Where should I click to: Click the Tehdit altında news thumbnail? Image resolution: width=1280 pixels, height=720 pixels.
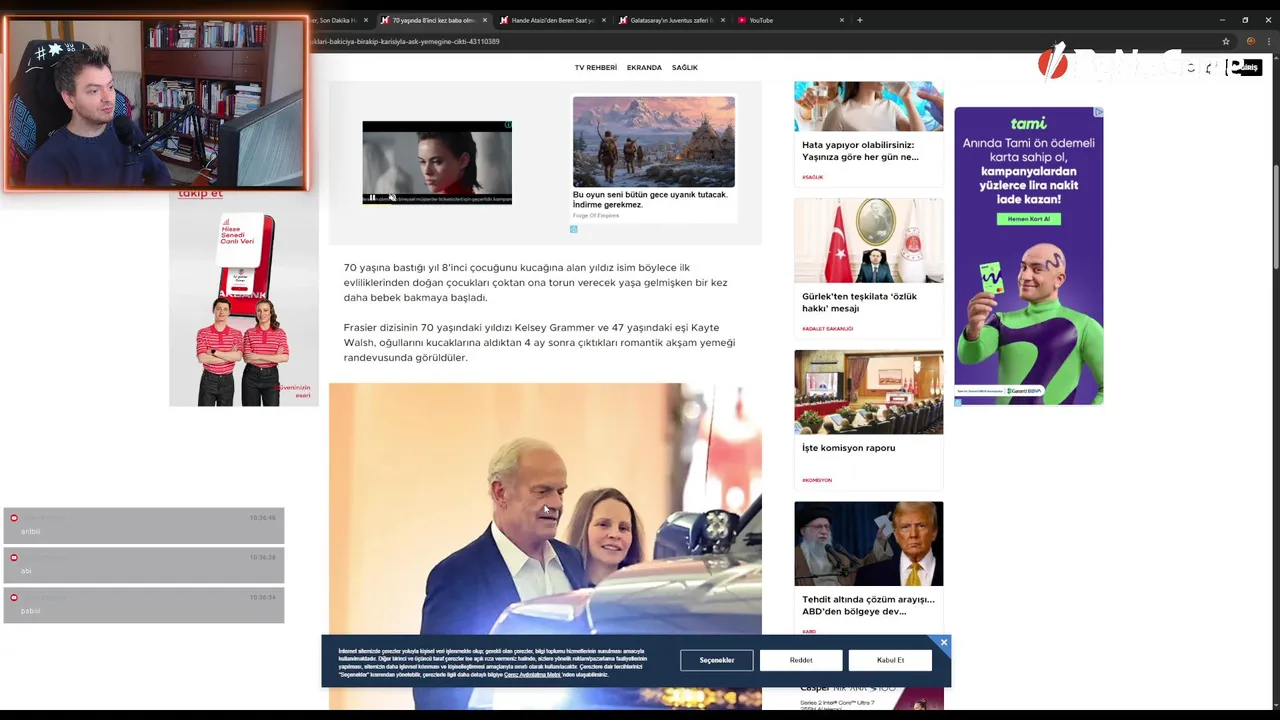(868, 543)
